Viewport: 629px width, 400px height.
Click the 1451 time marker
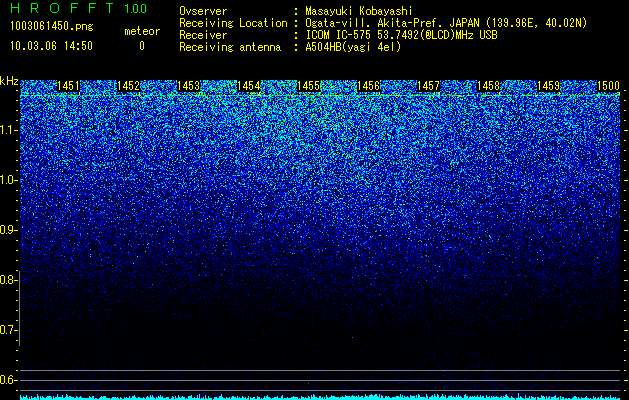[68, 86]
